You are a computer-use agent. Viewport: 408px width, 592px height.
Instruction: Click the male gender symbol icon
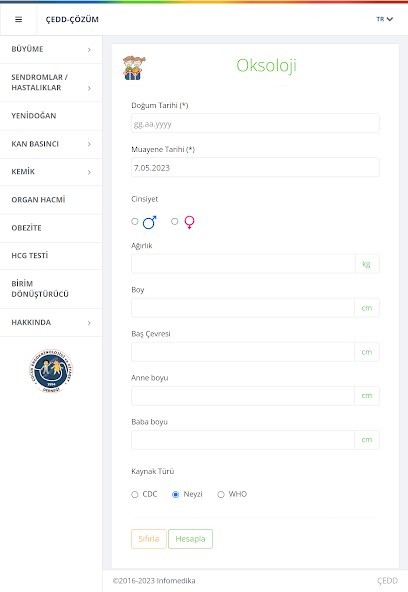click(x=149, y=222)
